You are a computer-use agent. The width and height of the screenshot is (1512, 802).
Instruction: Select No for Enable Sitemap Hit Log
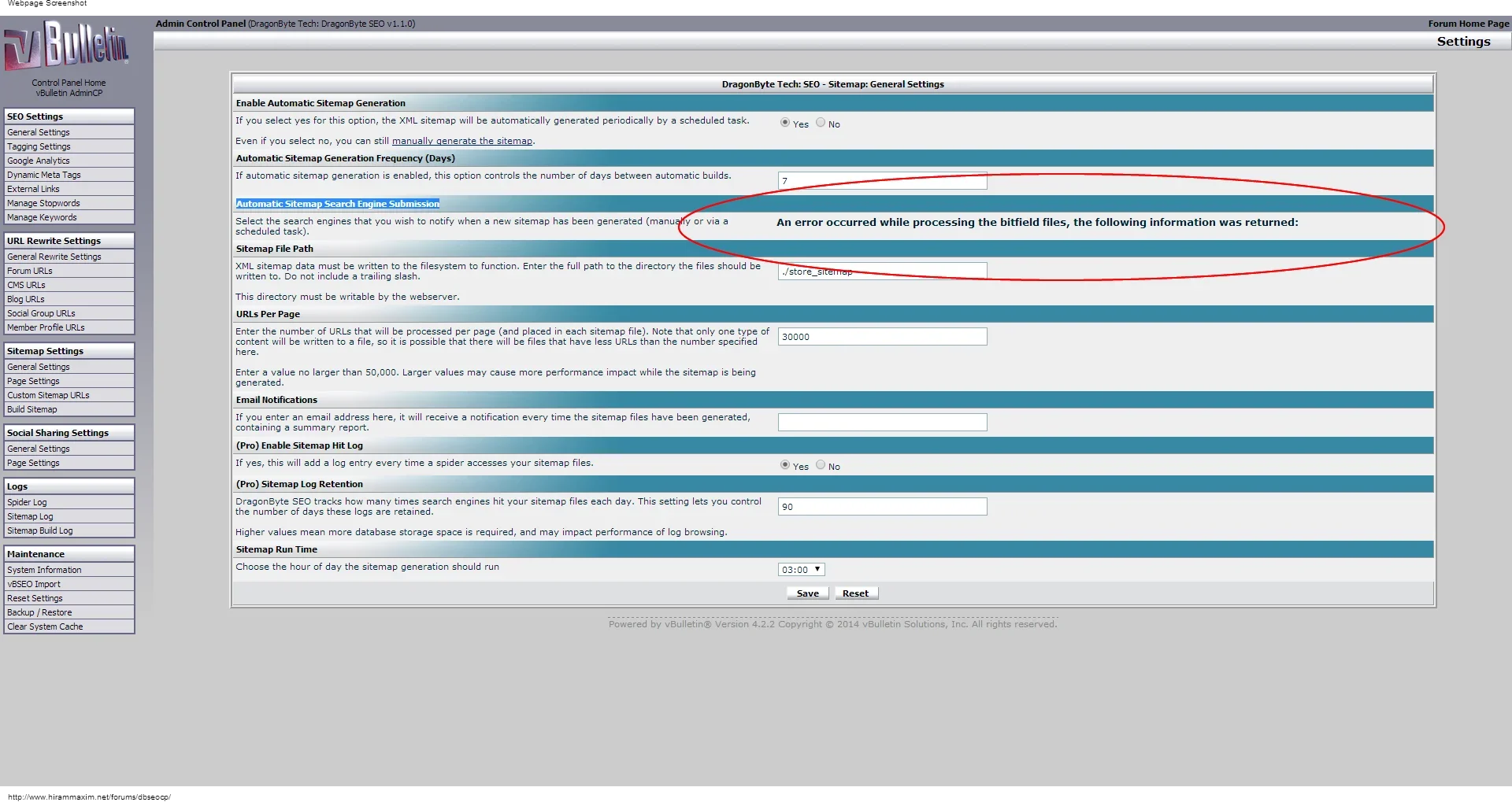[x=821, y=465]
